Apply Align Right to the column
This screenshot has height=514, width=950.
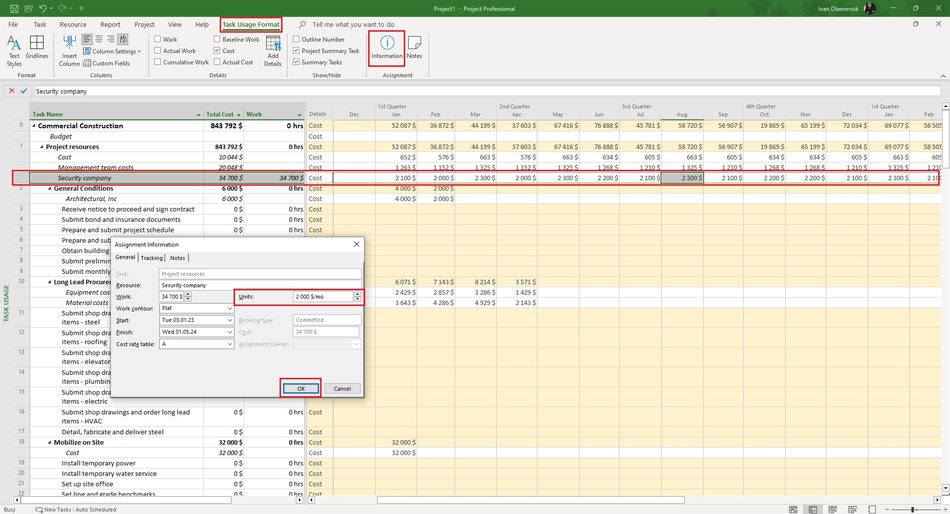point(110,39)
